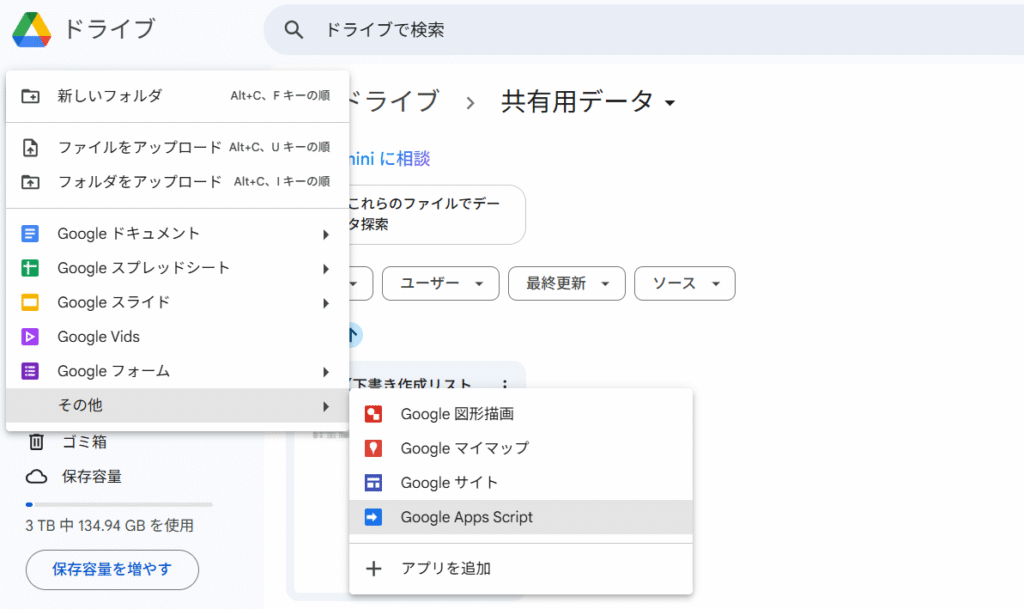The height and width of the screenshot is (609, 1024).
Task: Select Google Apps Script from submenu
Action: [466, 517]
